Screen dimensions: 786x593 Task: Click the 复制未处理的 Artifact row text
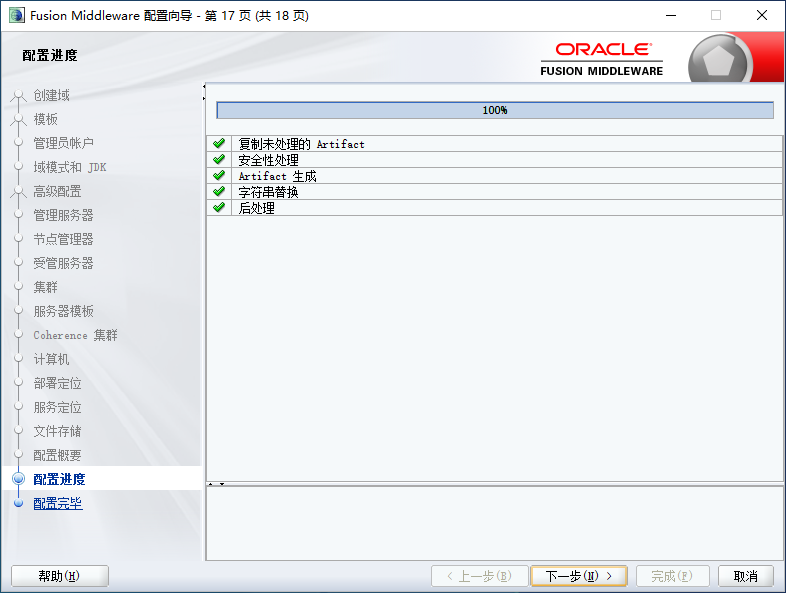point(301,144)
